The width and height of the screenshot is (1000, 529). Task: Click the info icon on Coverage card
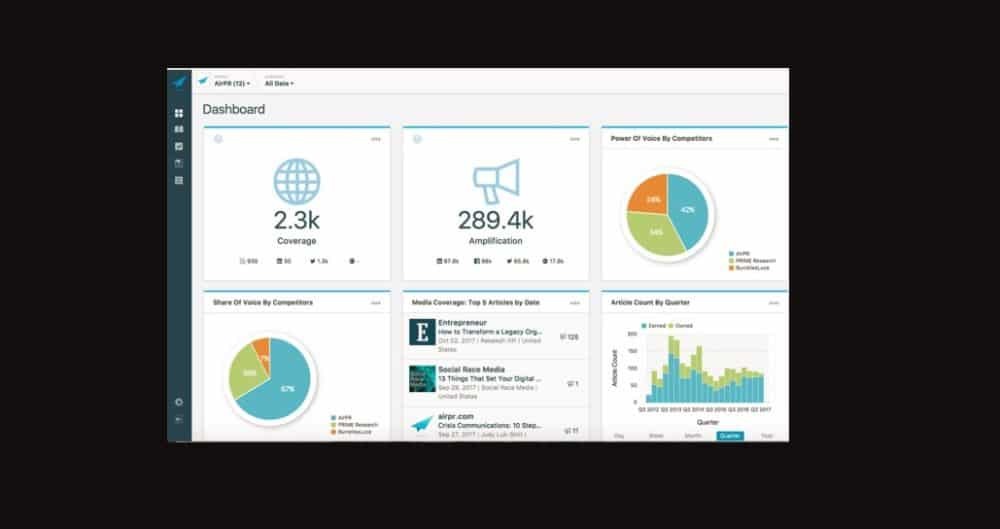point(218,139)
